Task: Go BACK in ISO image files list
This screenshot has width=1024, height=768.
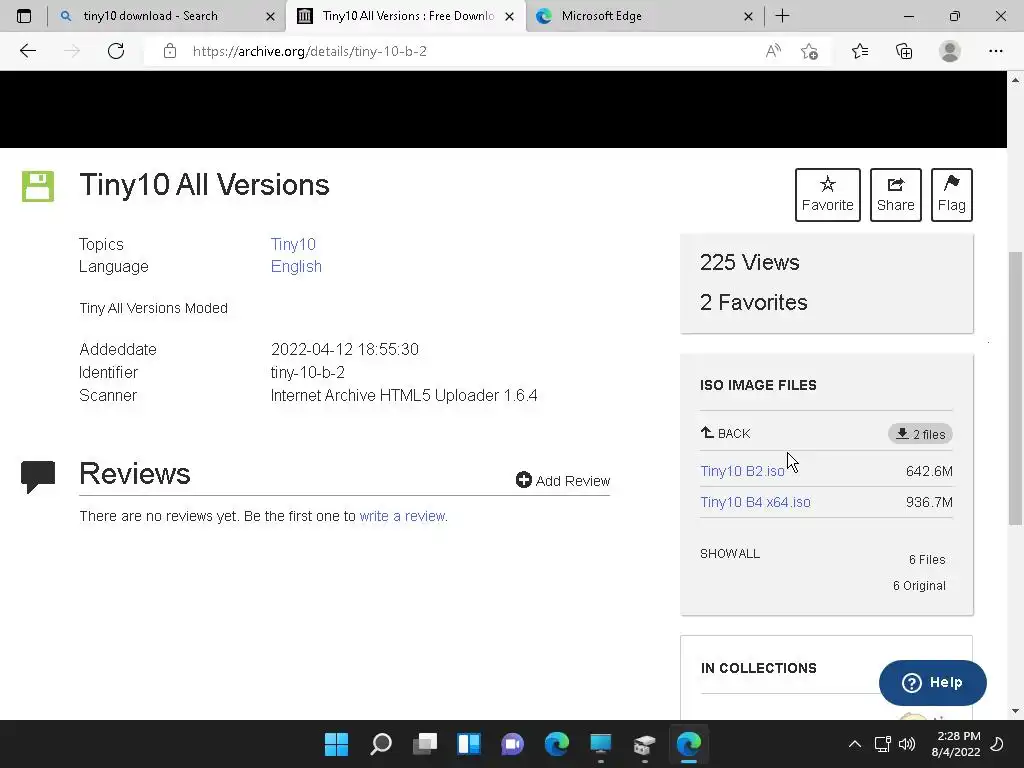Action: click(x=726, y=433)
